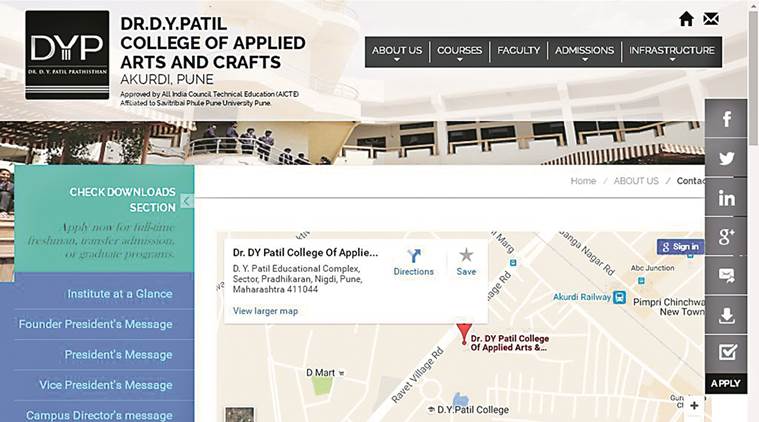Screen dimensions: 759x422
Task: Open the INFRASTRUCTURE menu item
Action: click(671, 51)
